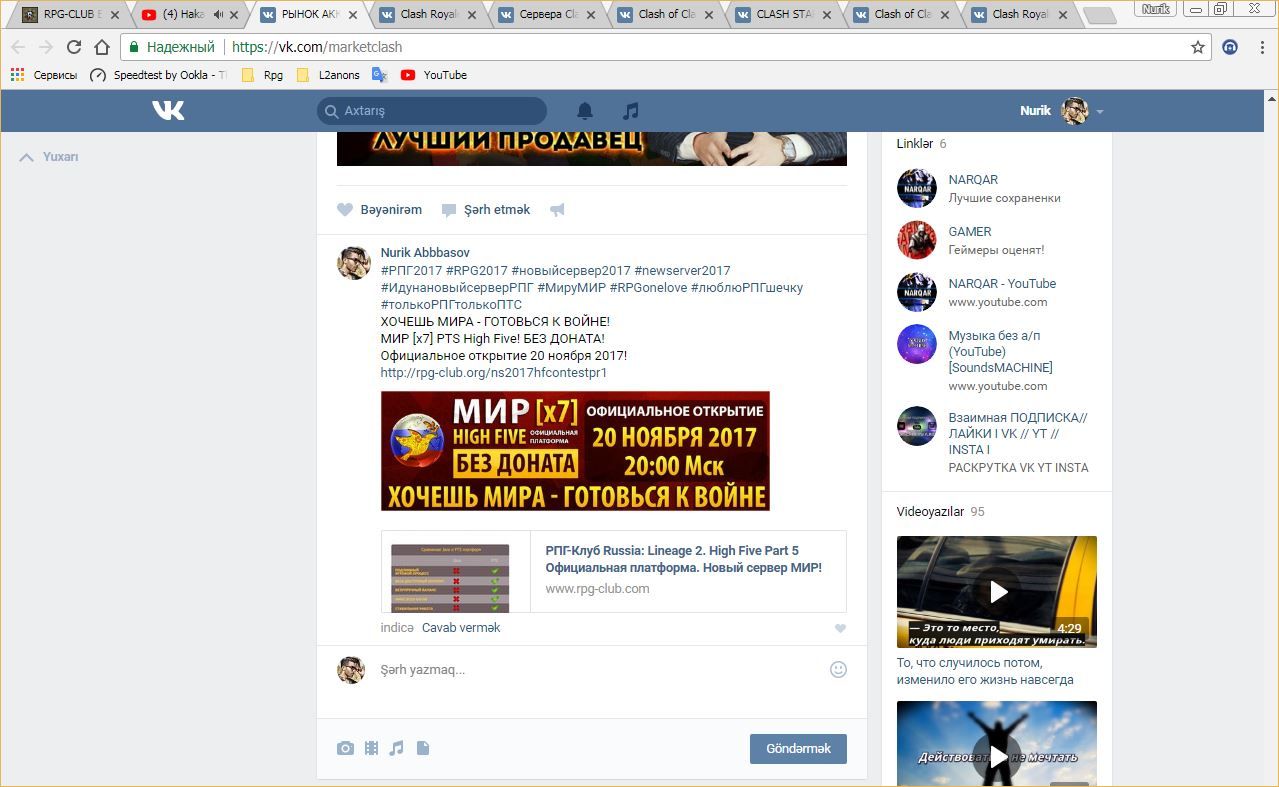Close the RPG-CLUB tab
The image size is (1279, 787).
pos(115,15)
